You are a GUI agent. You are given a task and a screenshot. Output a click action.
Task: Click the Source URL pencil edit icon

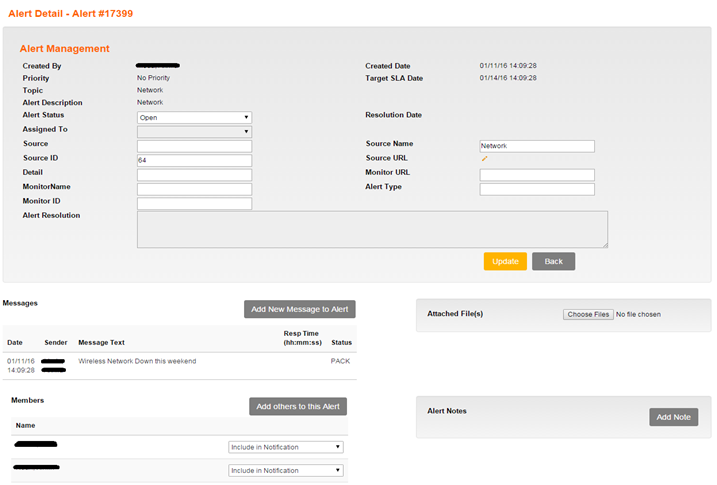[x=485, y=158]
